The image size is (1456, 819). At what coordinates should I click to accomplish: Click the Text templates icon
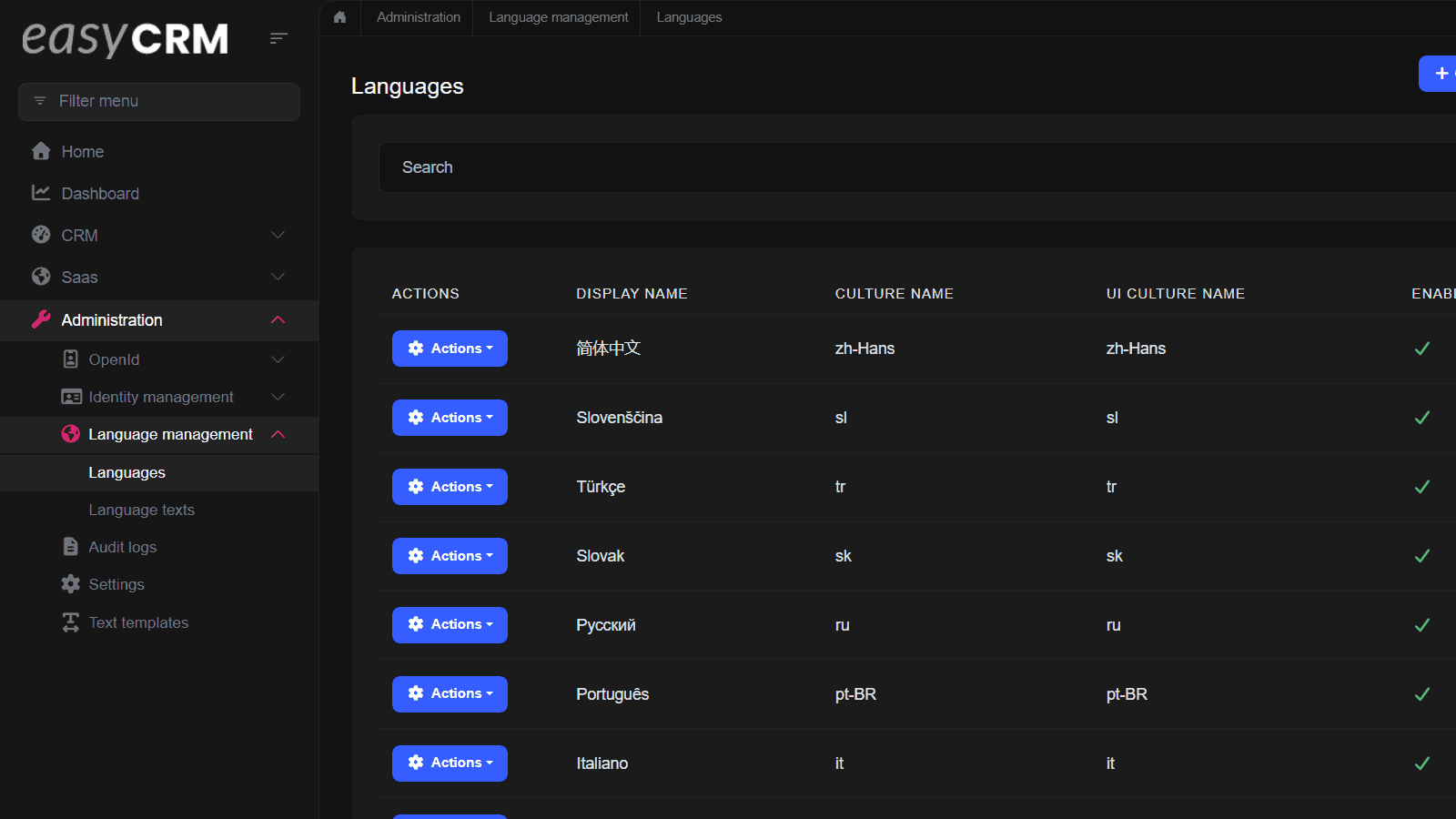coord(71,622)
